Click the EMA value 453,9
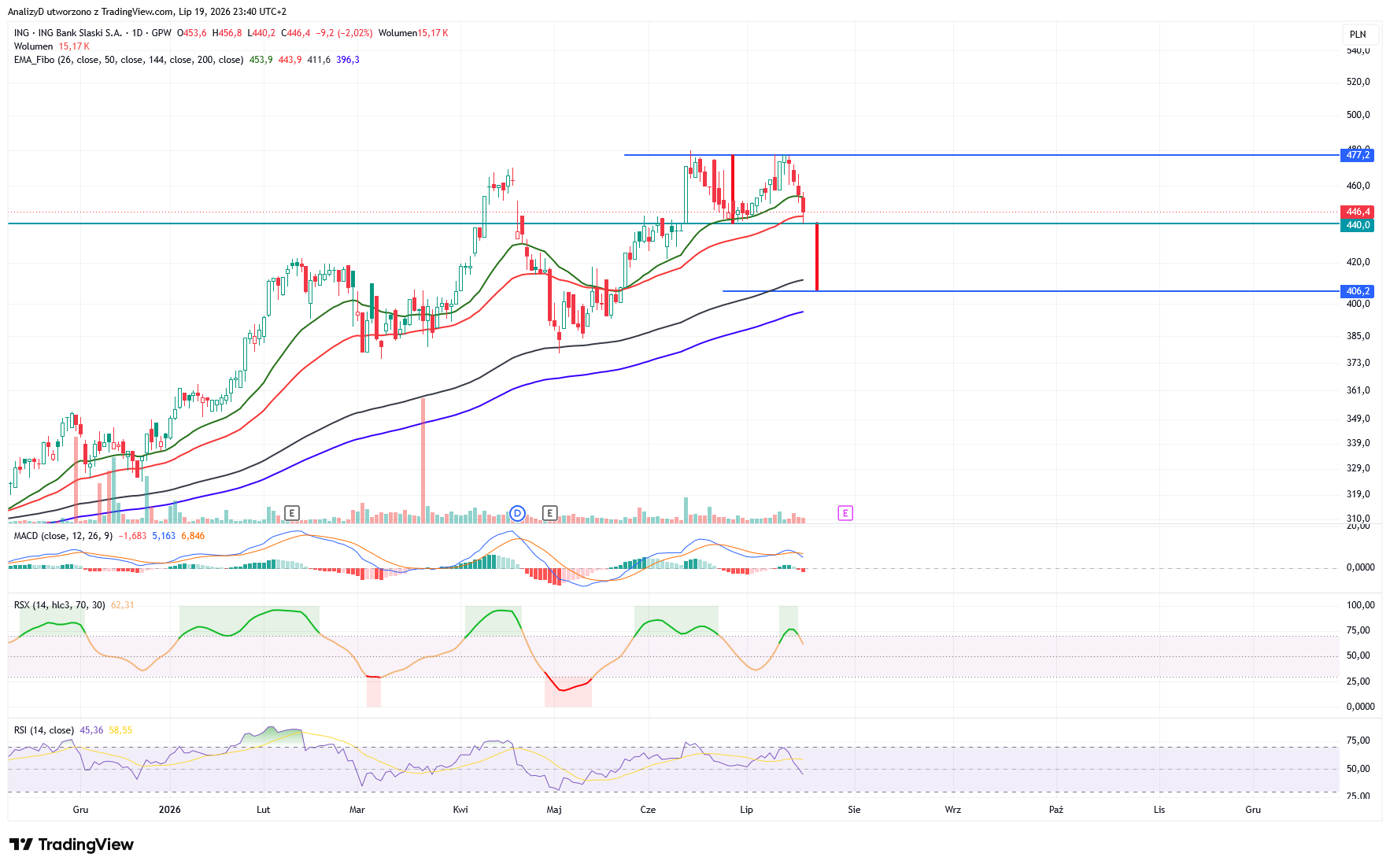 (x=261, y=60)
